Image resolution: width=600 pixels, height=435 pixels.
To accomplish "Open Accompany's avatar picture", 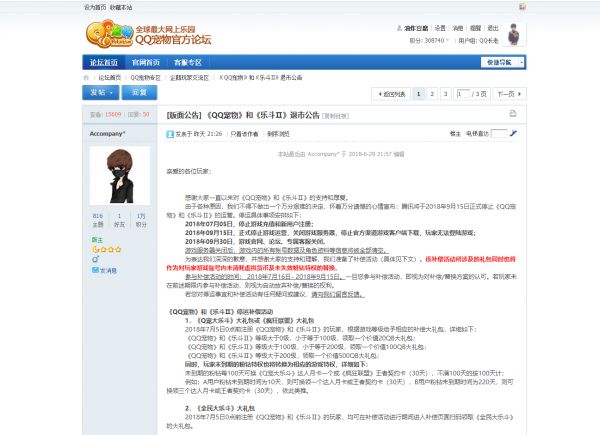I will [x=119, y=176].
